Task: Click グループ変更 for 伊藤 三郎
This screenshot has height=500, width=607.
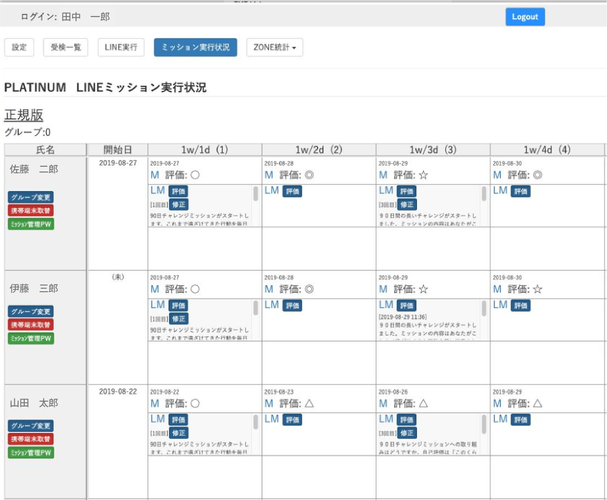Action: (31, 312)
